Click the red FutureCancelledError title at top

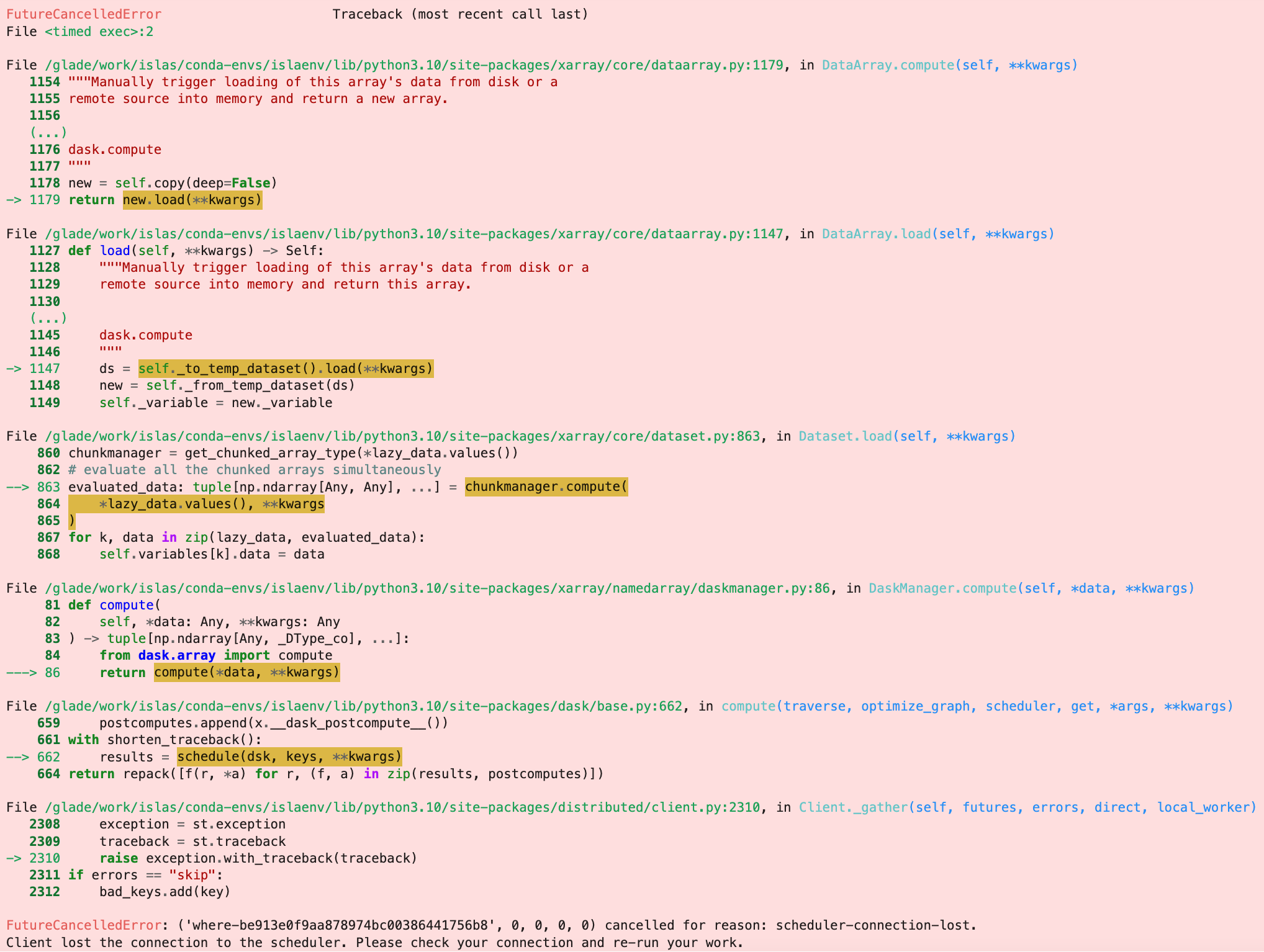point(84,14)
